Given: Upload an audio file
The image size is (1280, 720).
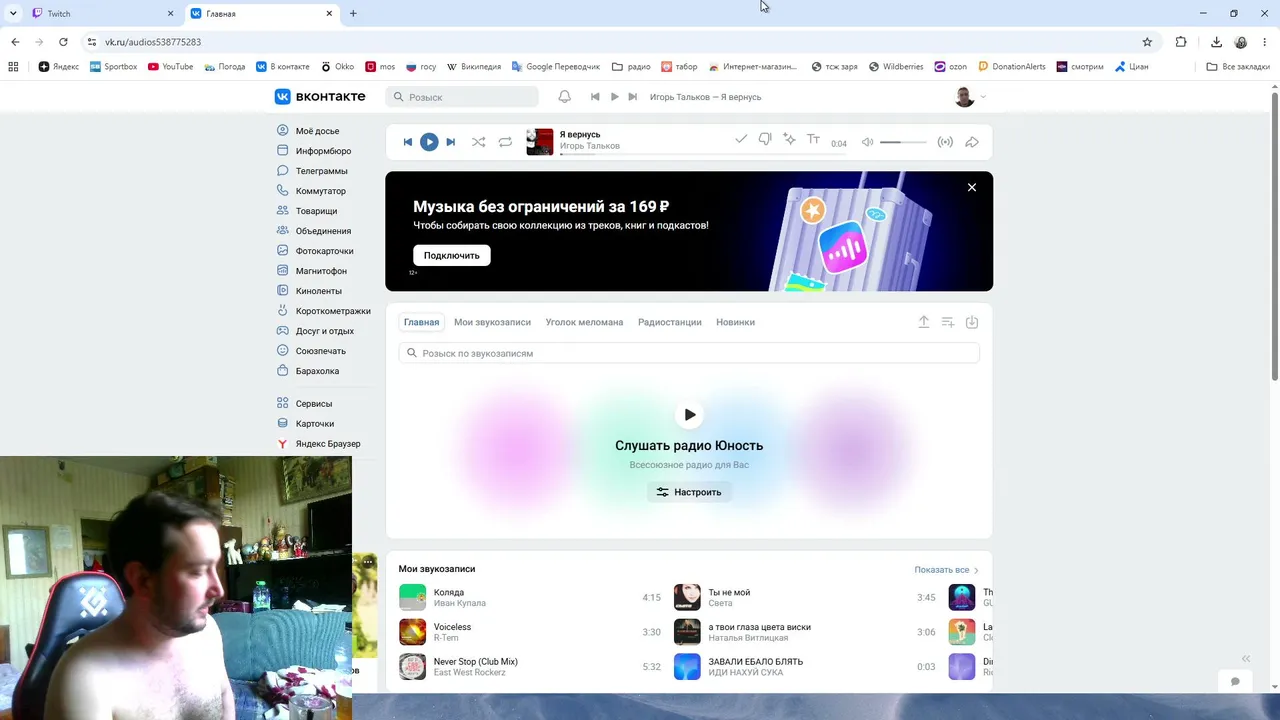Looking at the screenshot, I should 924,322.
